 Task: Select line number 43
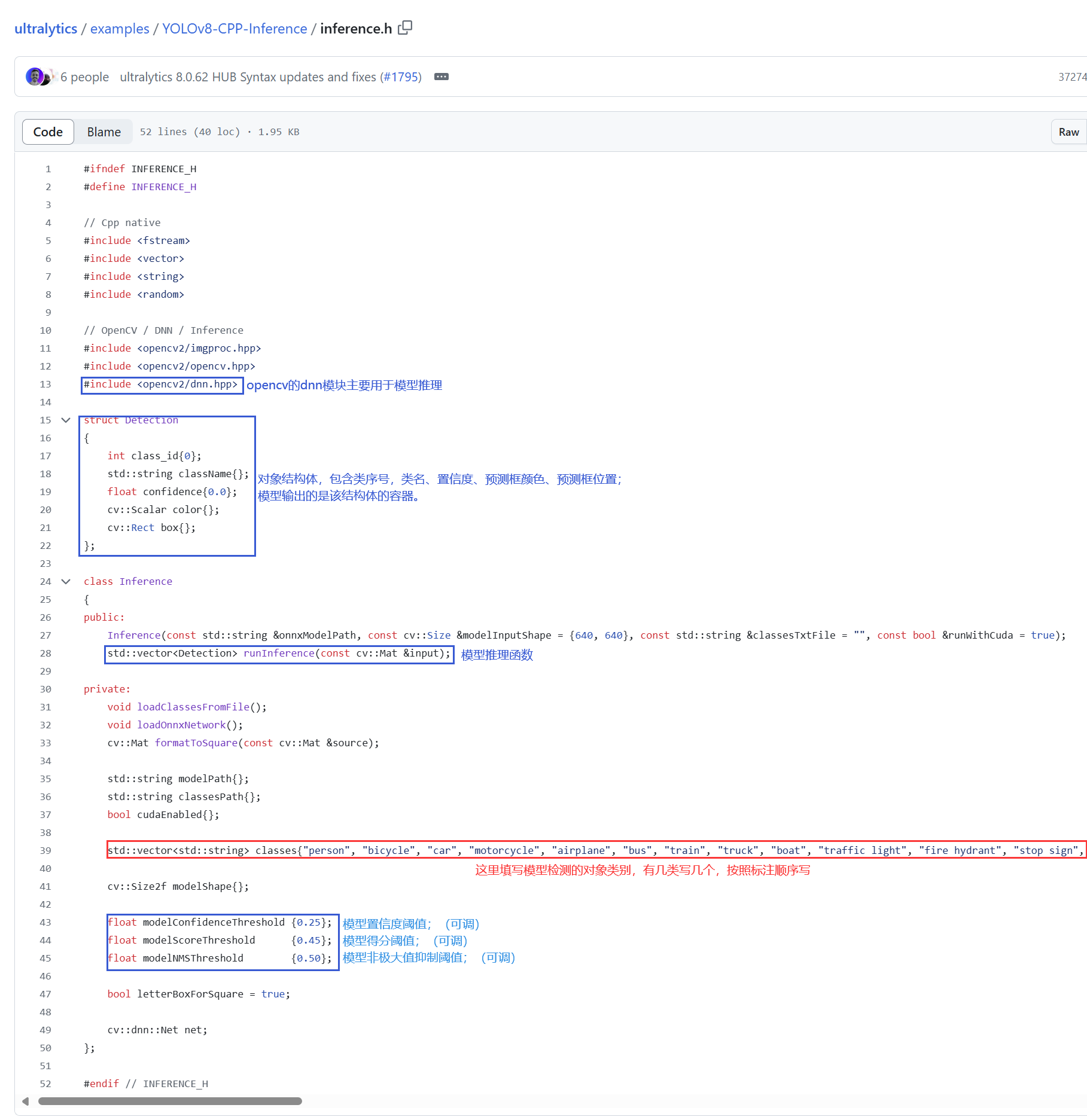[45, 922]
